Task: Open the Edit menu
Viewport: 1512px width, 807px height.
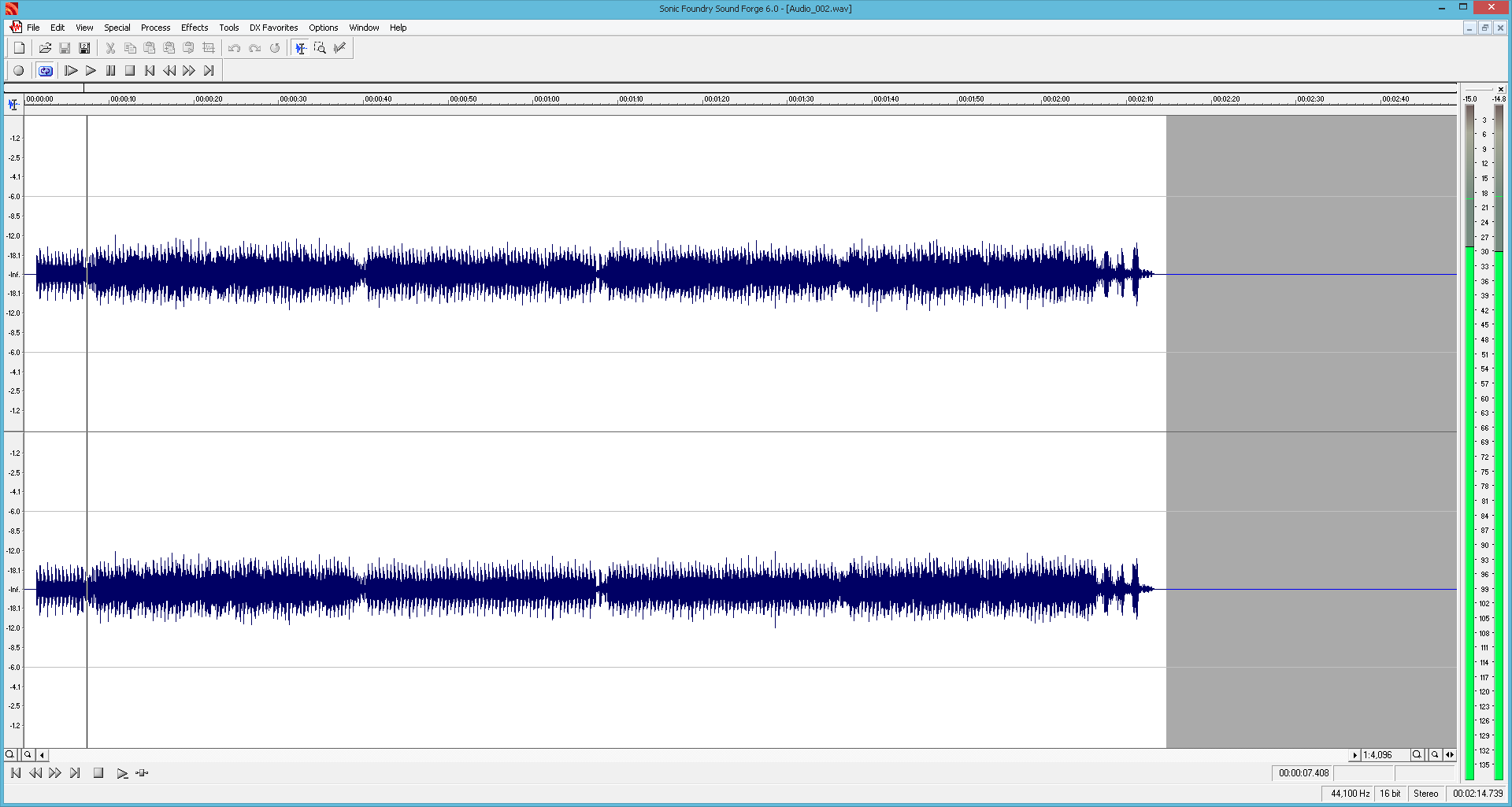Action: (57, 28)
